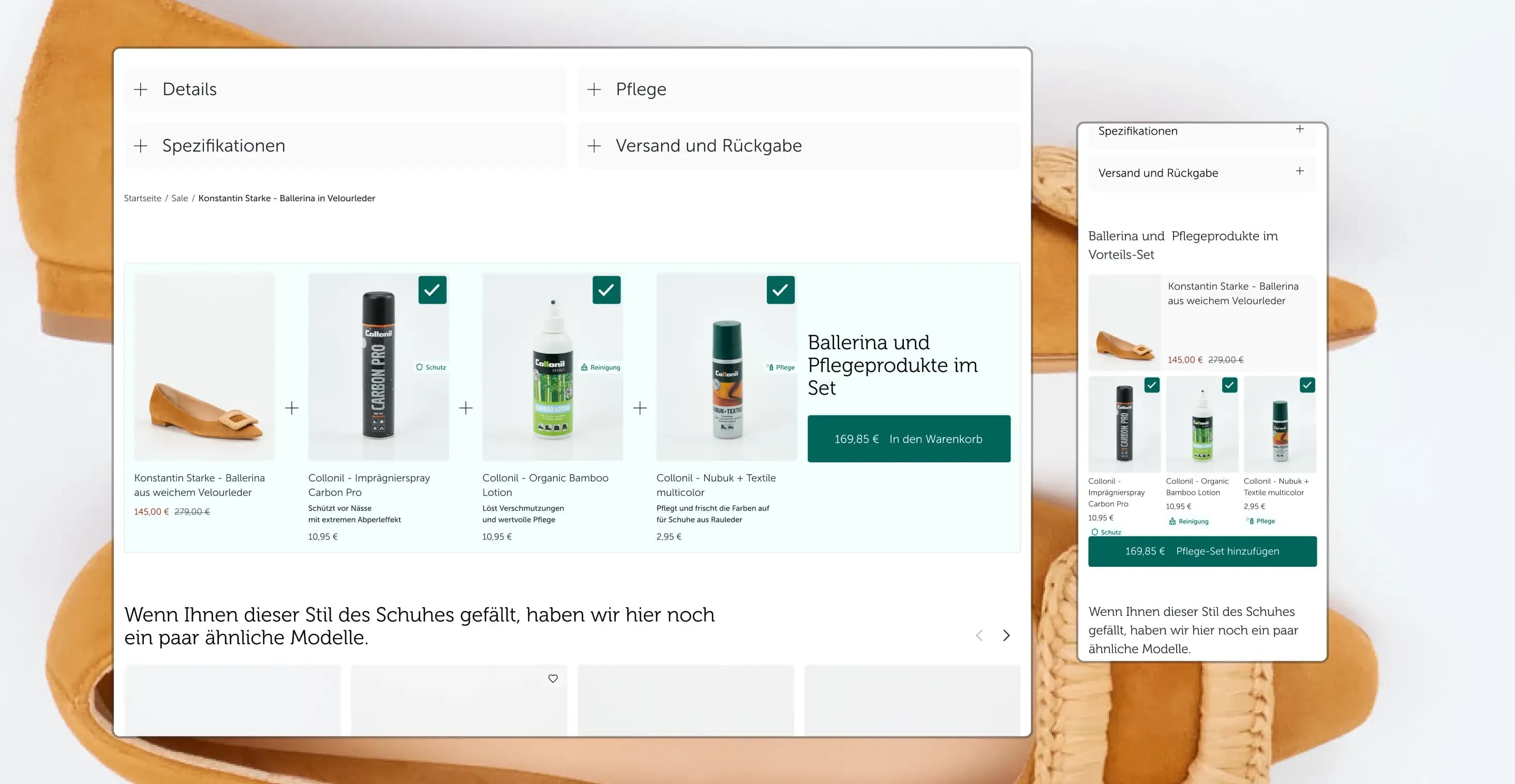Open the Ballerina thumbnail in mobile view
Image resolution: width=1515 pixels, height=784 pixels.
(1124, 323)
